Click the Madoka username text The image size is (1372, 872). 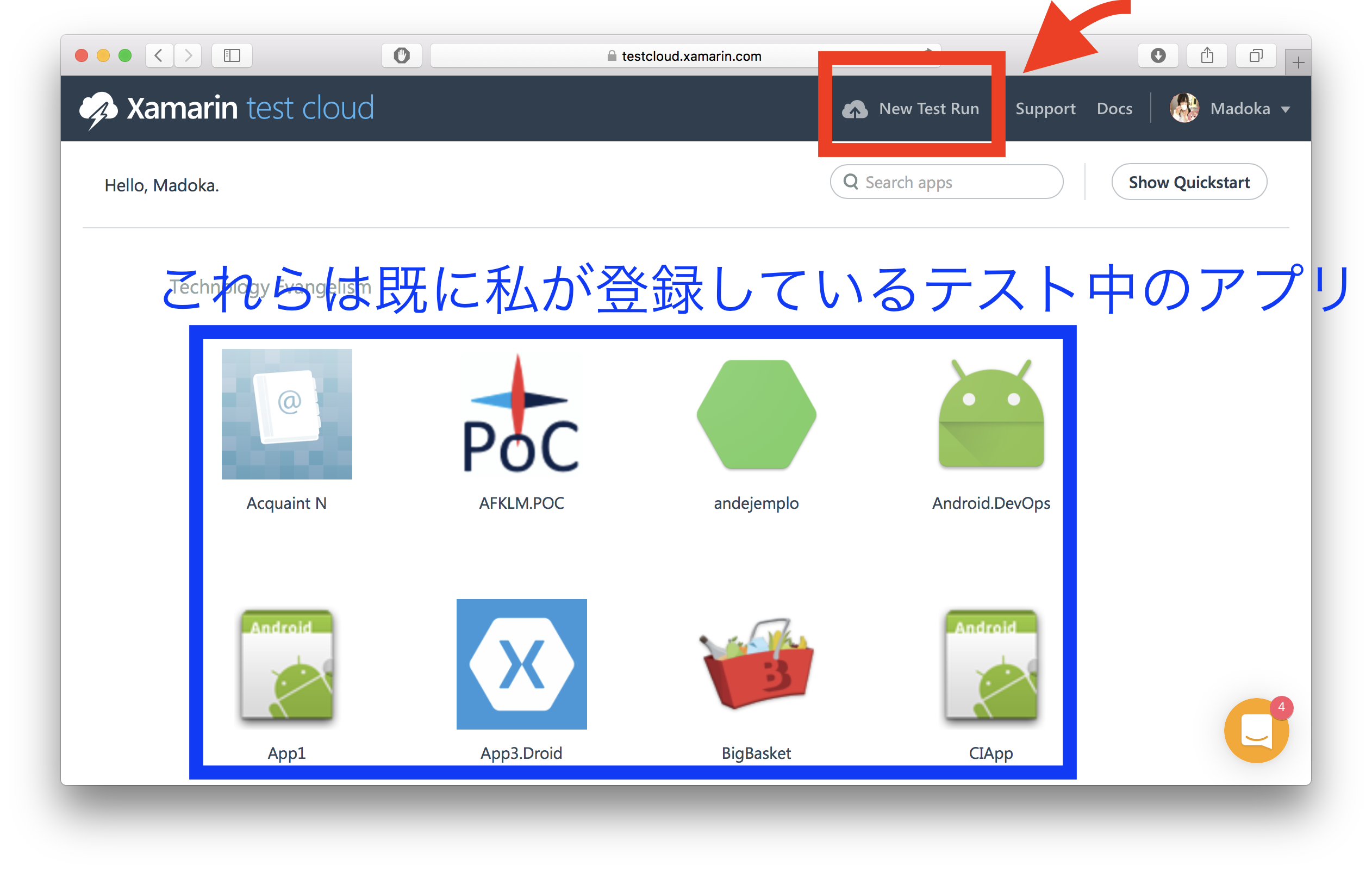tap(1240, 108)
